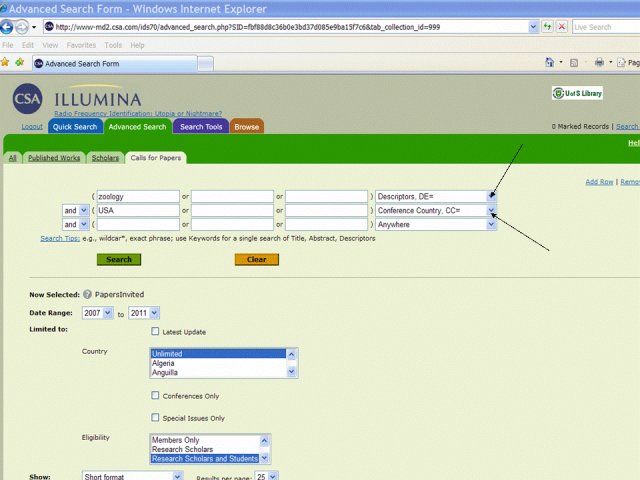
Task: Switch to the Browse tab
Action: pos(247,127)
